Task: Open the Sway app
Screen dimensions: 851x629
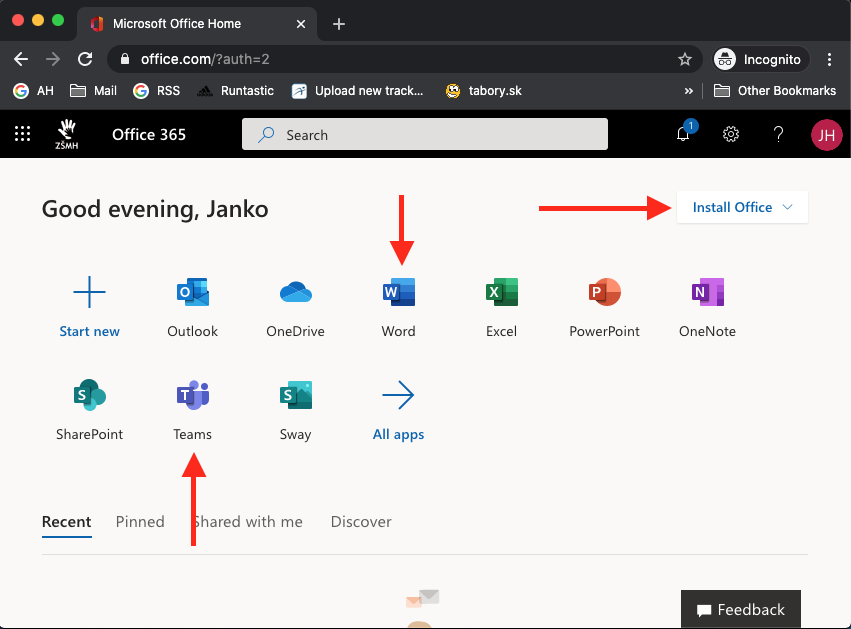Action: pyautogui.click(x=295, y=396)
